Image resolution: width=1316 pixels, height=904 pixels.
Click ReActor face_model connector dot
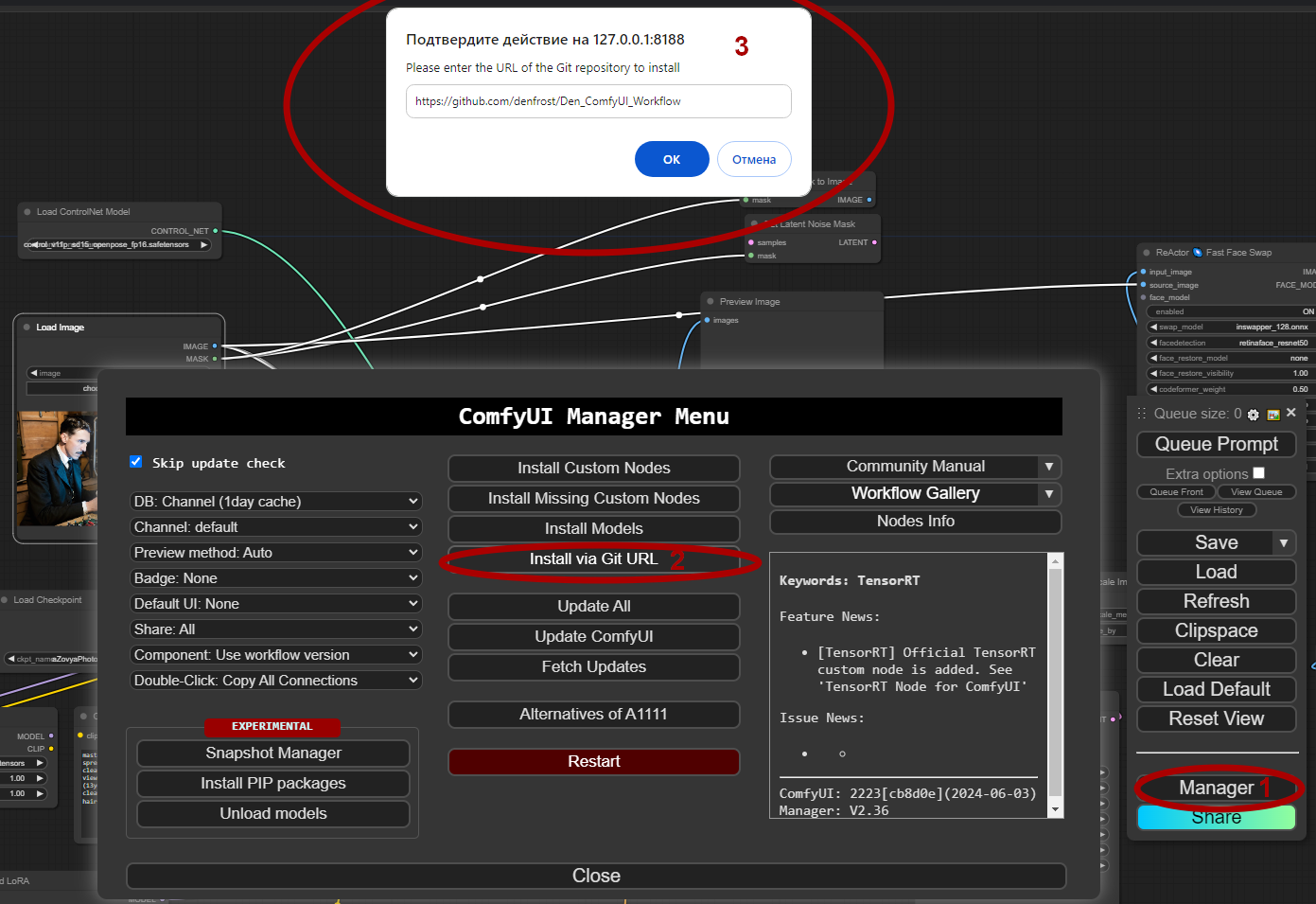click(x=1143, y=297)
